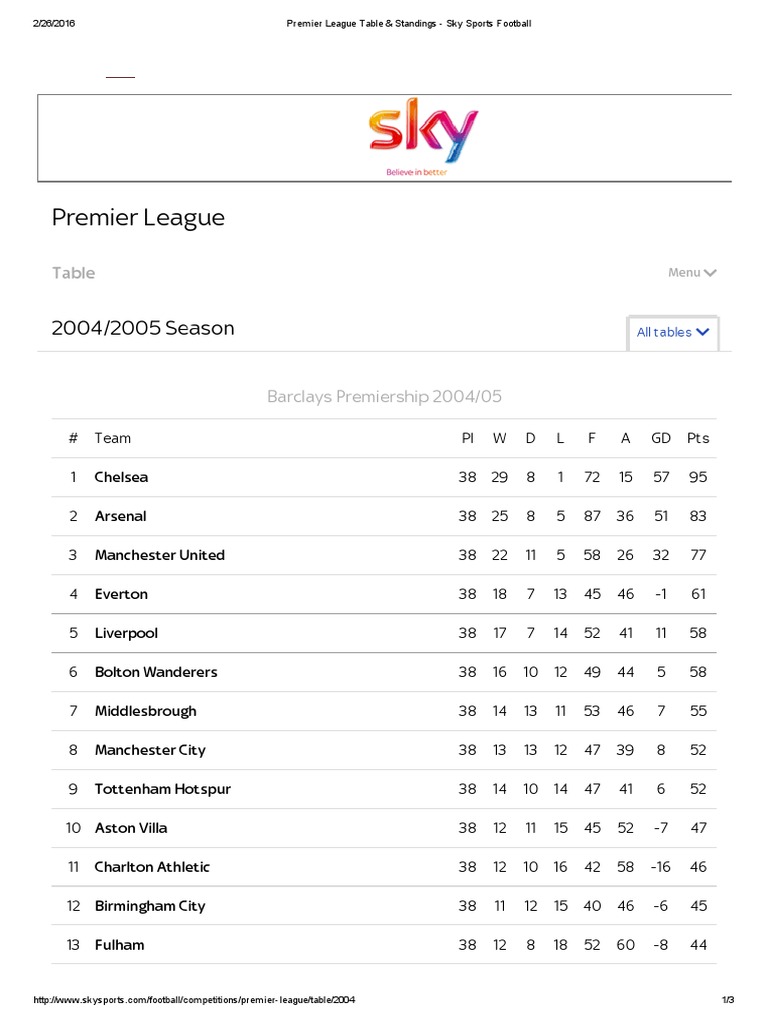The width and height of the screenshot is (768, 1024).
Task: Open the Chelsea team link
Action: pos(121,477)
